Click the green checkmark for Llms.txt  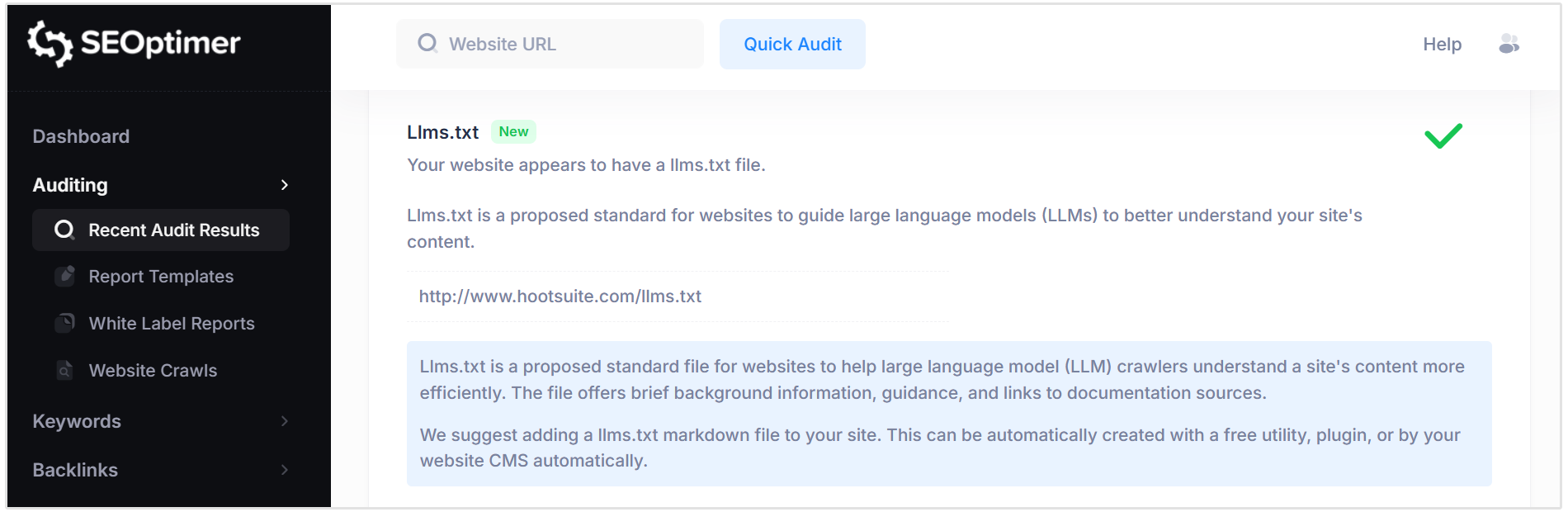1443,135
